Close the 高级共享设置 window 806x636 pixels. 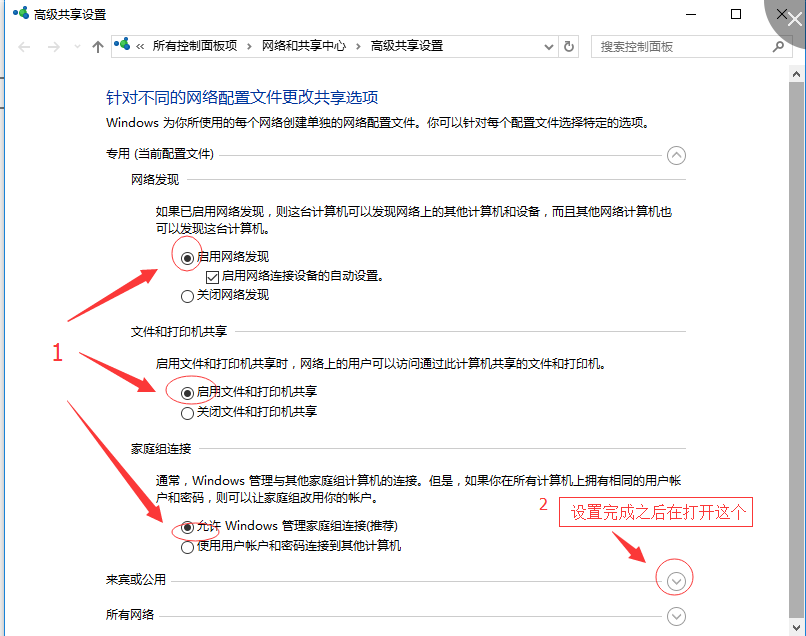click(781, 14)
